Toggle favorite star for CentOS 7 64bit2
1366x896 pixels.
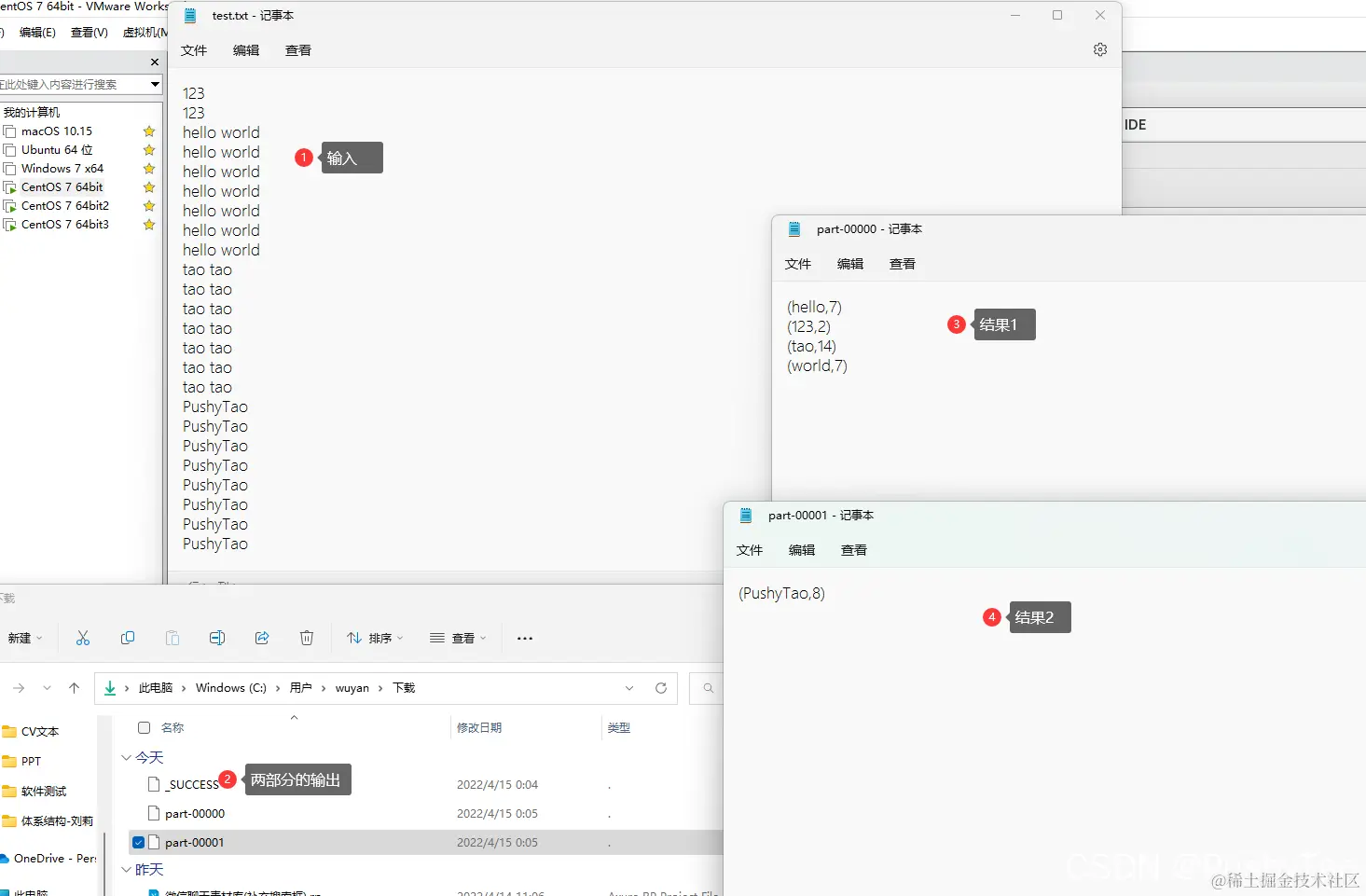point(149,206)
